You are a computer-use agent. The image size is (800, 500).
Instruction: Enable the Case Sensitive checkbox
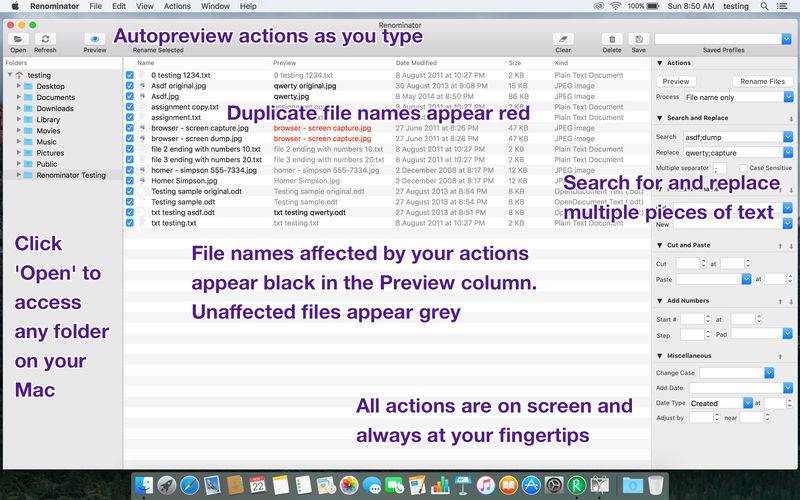[743, 168]
